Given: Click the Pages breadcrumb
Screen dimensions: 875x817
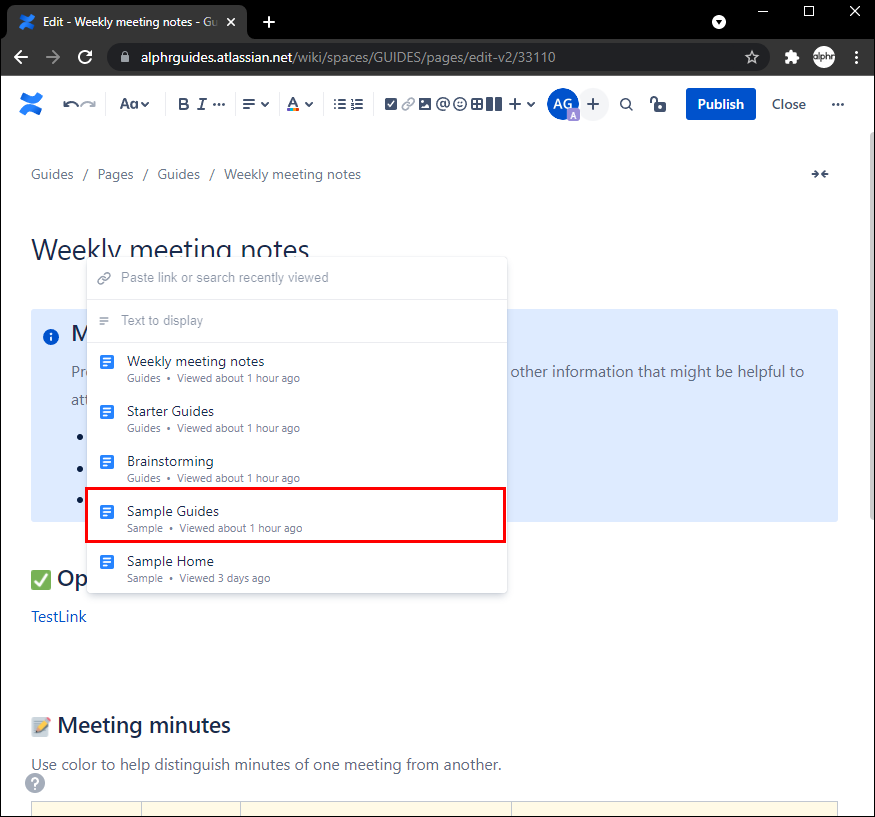Looking at the screenshot, I should pos(116,174).
